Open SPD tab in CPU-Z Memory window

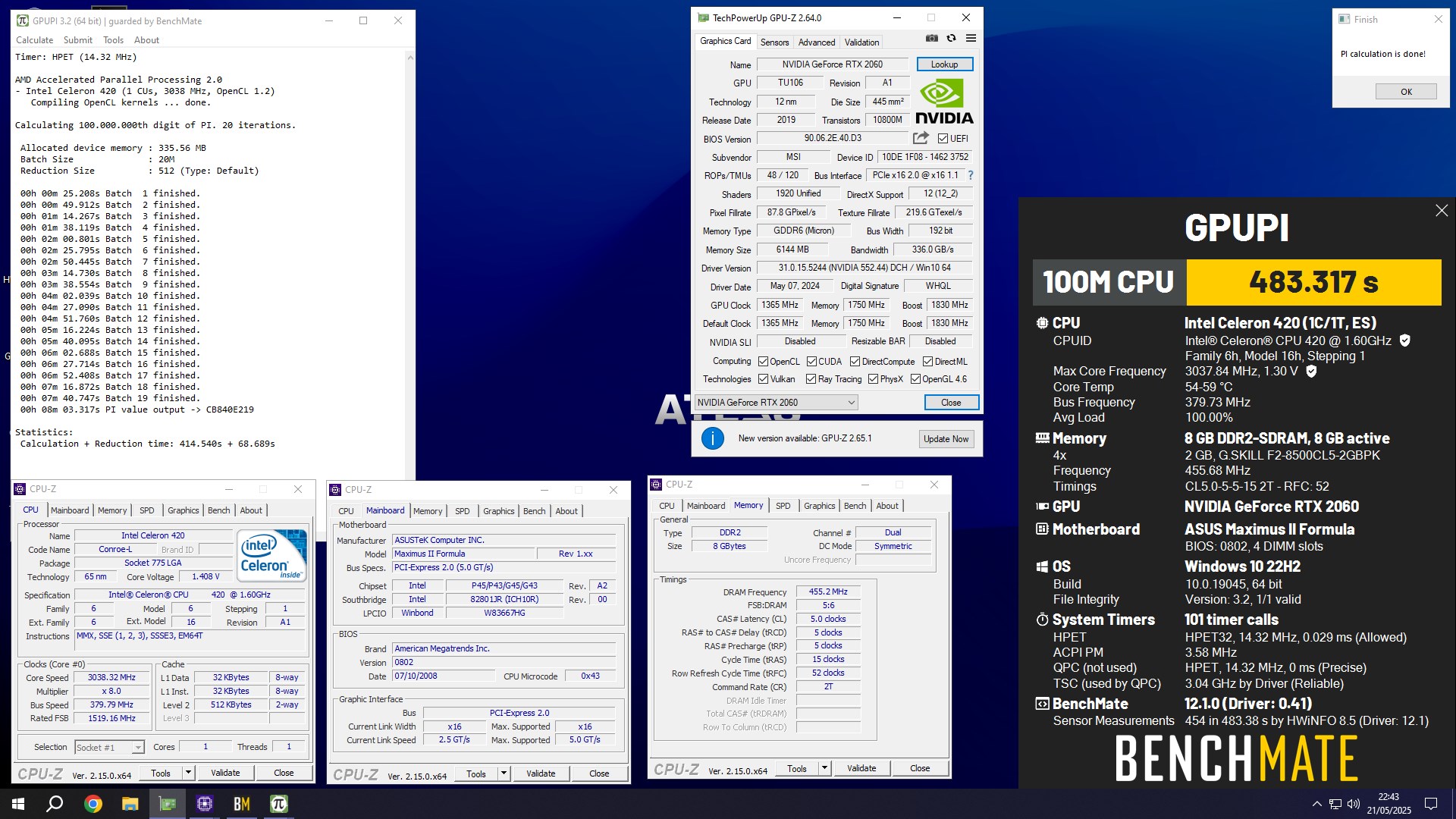click(783, 506)
